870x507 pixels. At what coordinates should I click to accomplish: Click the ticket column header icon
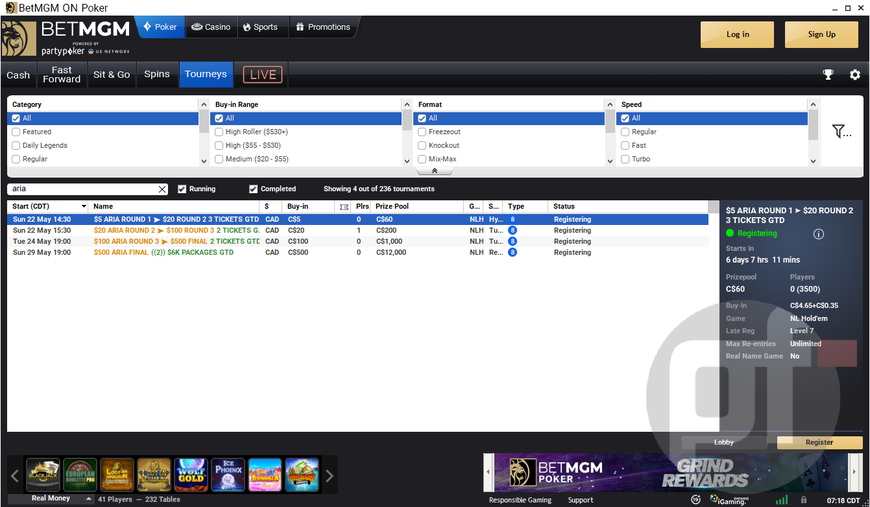click(x=344, y=207)
